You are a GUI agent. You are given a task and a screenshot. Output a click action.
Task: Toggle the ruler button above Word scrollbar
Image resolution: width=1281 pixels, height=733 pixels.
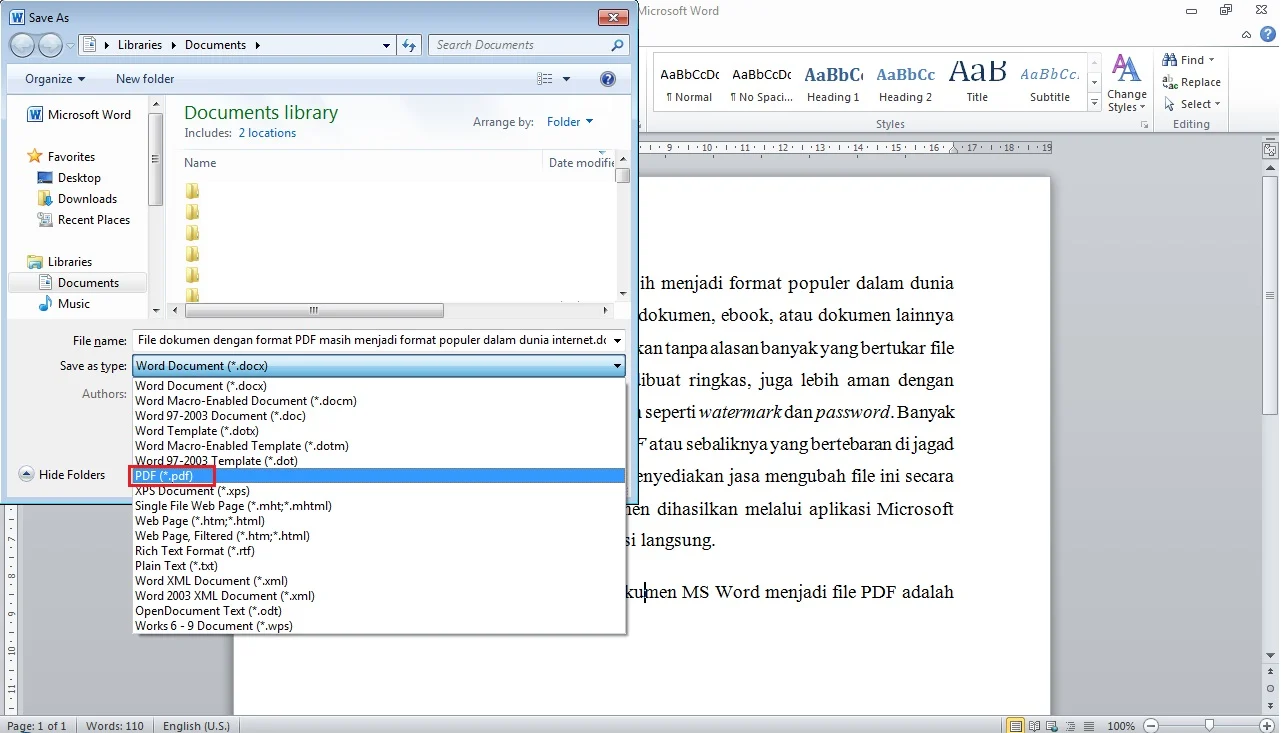[1270, 150]
